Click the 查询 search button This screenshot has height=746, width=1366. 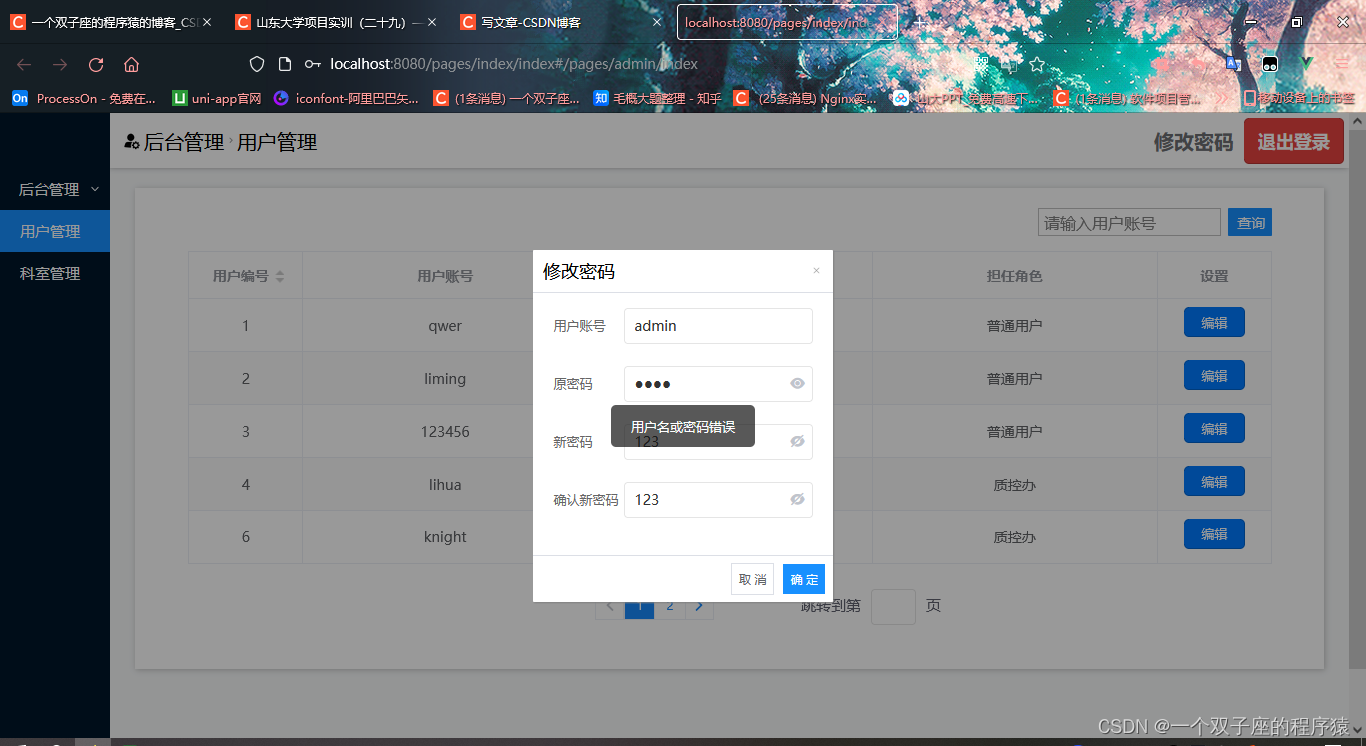1250,223
